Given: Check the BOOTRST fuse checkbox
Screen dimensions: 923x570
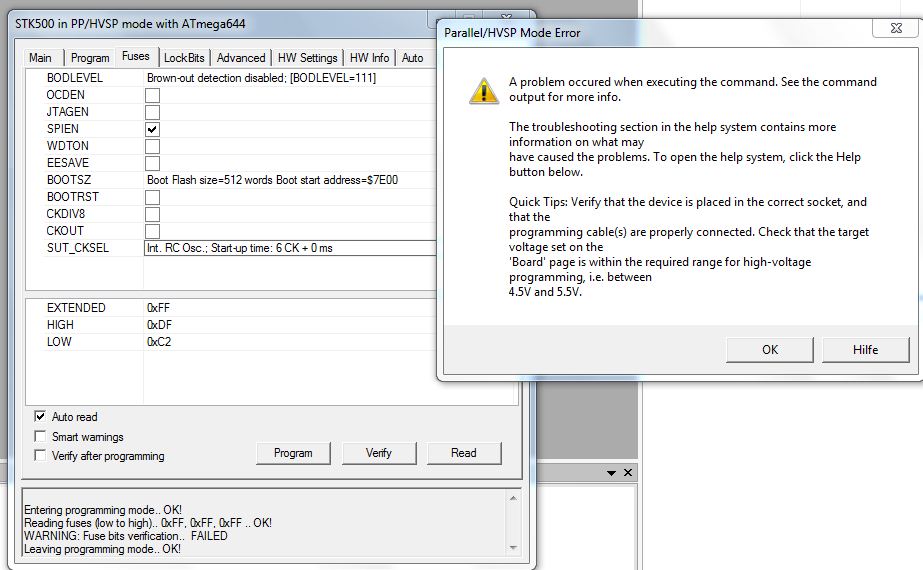Looking at the screenshot, I should (152, 197).
